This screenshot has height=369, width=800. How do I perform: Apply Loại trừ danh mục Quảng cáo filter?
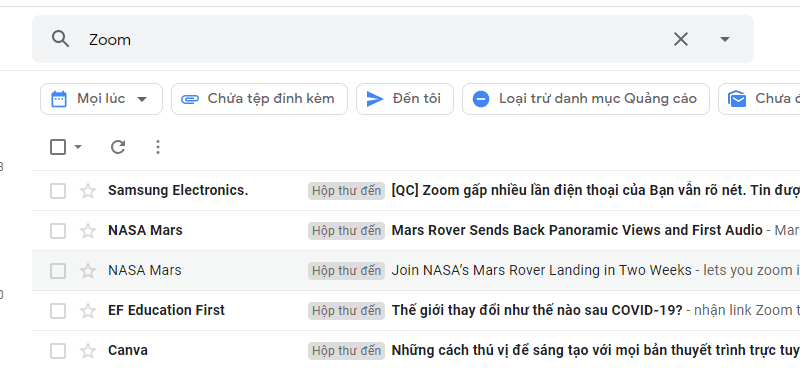[586, 99]
